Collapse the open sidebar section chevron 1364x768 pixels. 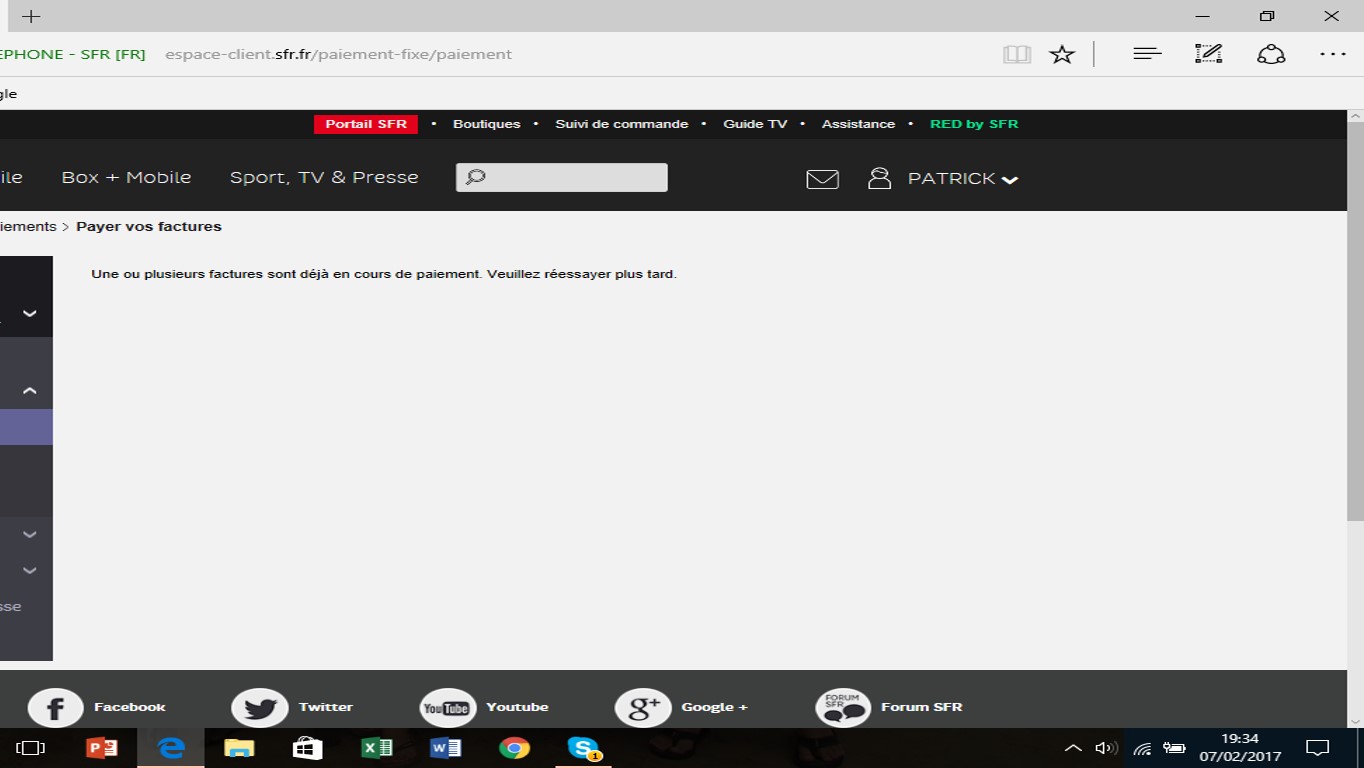(x=30, y=391)
